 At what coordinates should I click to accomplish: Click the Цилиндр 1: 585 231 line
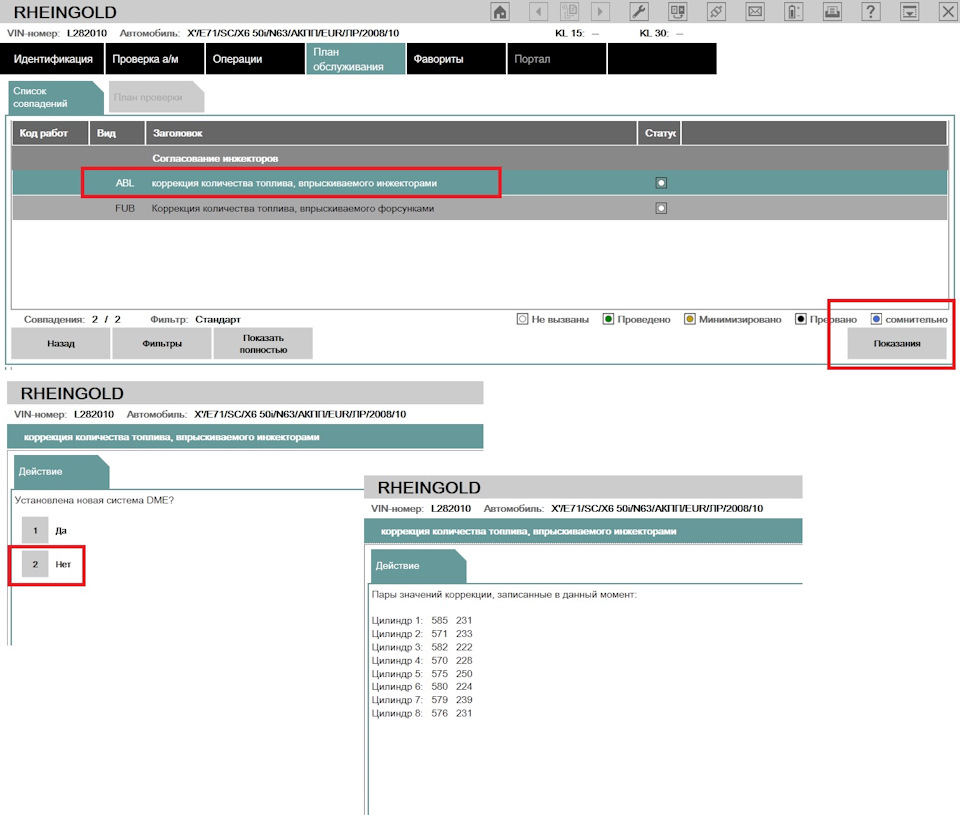pyautogui.click(x=422, y=620)
